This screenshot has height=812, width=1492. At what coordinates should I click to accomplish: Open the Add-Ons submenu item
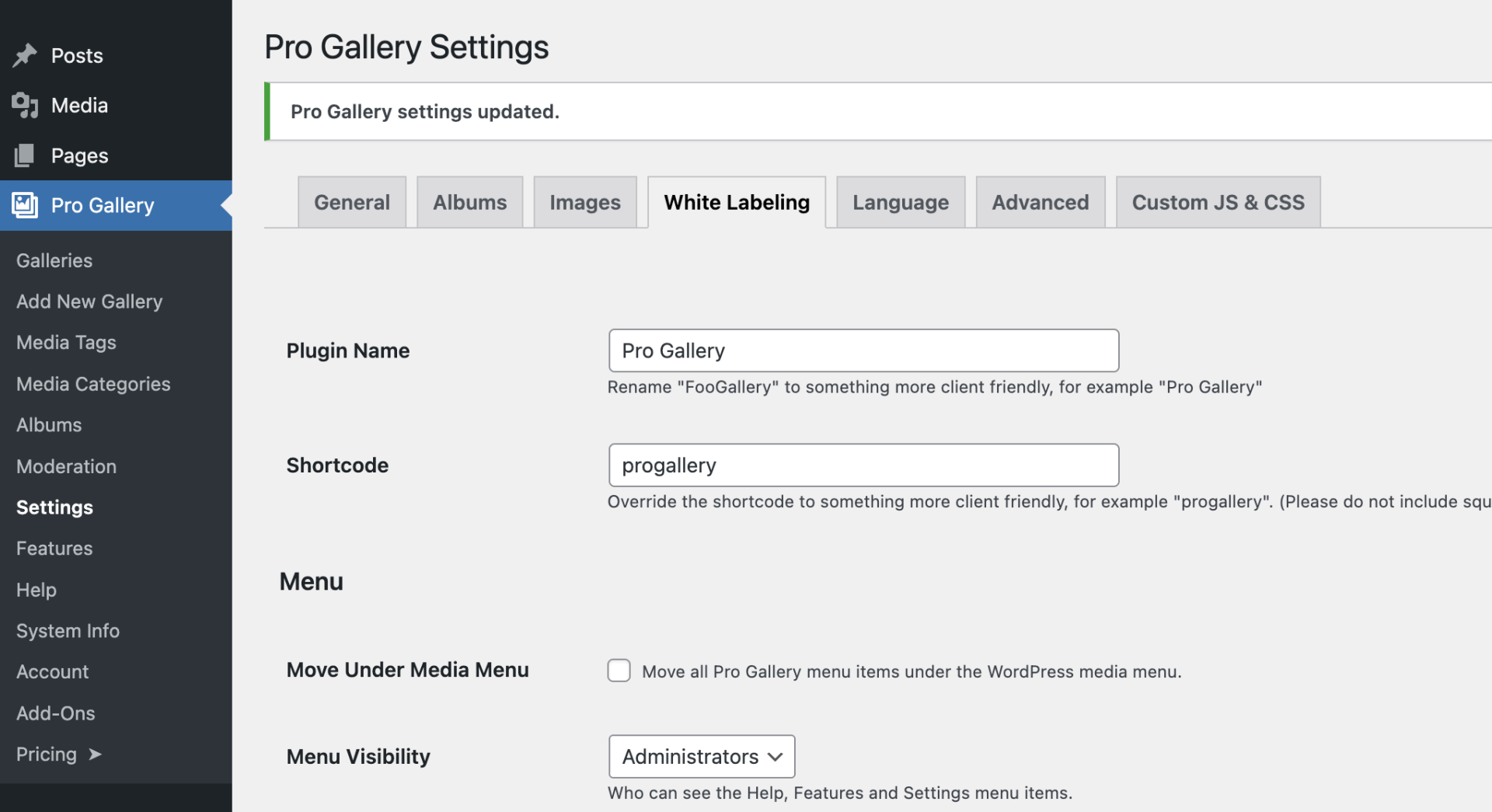click(56, 713)
